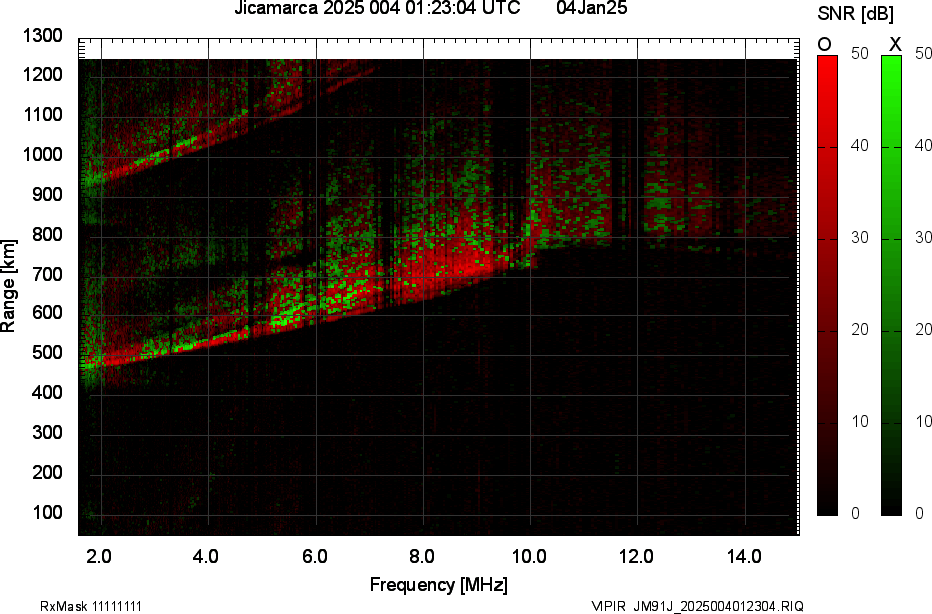The image size is (932, 614).
Task: Click the '1300' range tick label
Action: click(43, 36)
